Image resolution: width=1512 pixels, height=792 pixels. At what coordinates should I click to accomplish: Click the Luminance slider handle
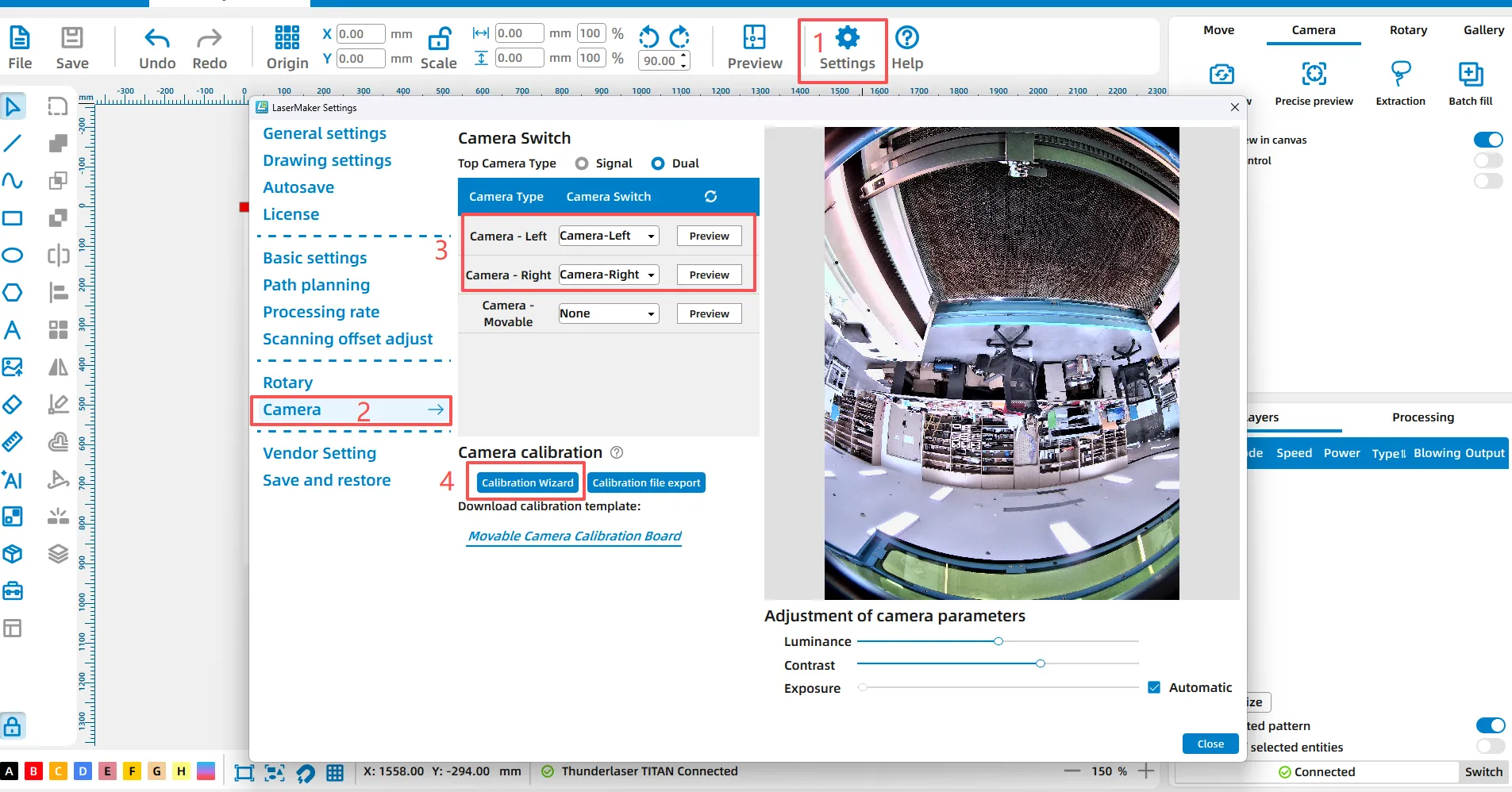(998, 641)
